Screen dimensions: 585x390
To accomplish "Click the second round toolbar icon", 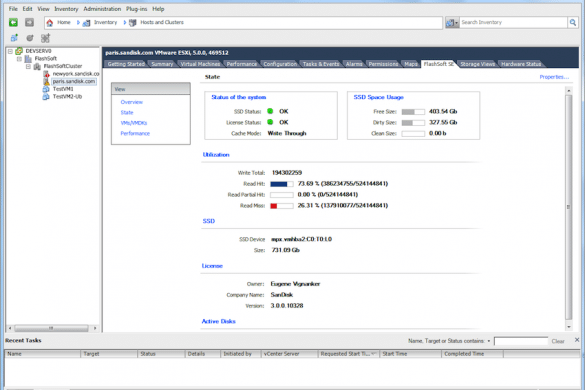I will pos(30,38).
